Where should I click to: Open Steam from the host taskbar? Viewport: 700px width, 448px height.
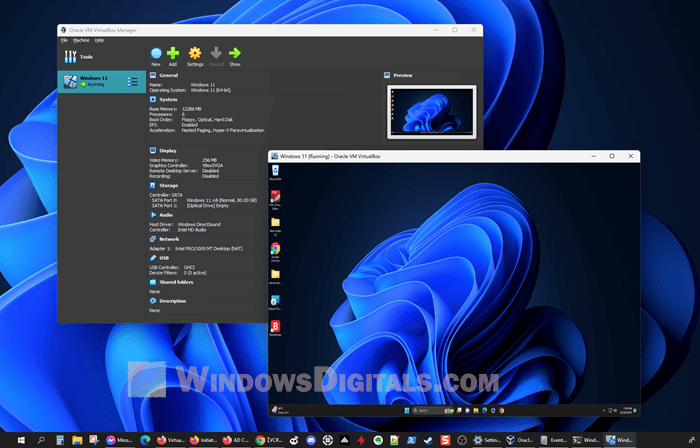[x=428, y=440]
